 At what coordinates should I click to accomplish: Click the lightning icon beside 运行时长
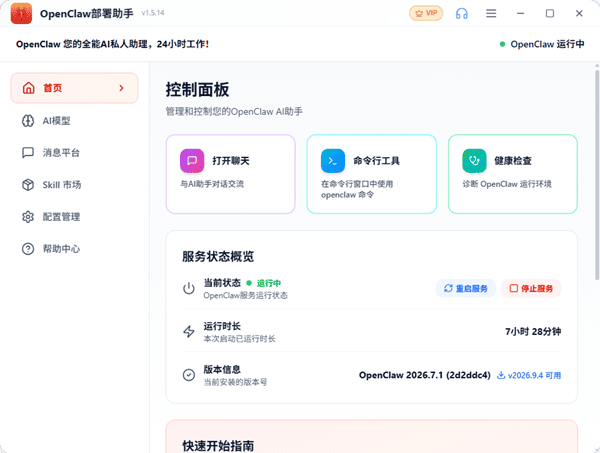(x=189, y=331)
